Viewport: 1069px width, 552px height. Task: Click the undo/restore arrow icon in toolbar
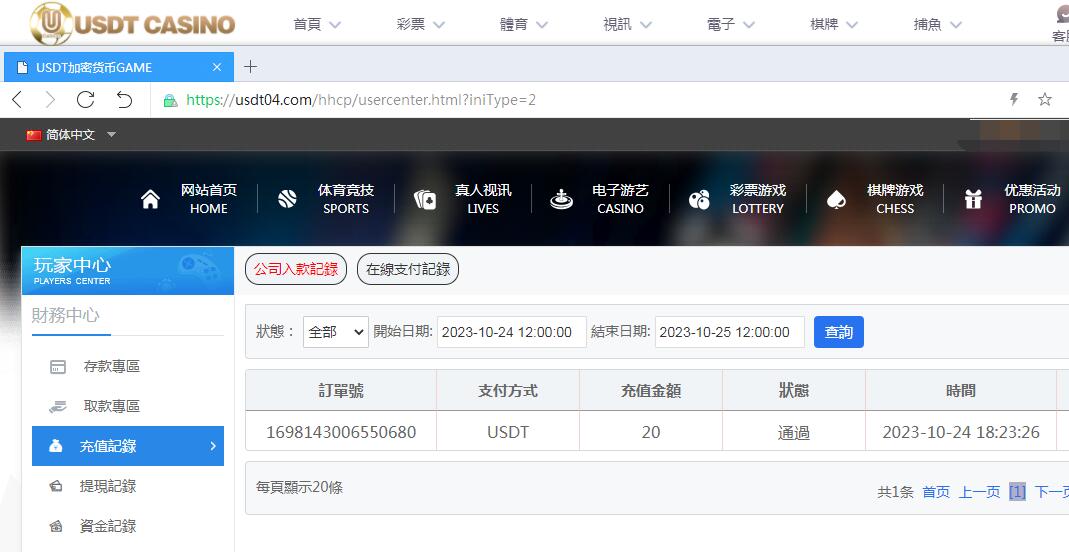pos(124,100)
